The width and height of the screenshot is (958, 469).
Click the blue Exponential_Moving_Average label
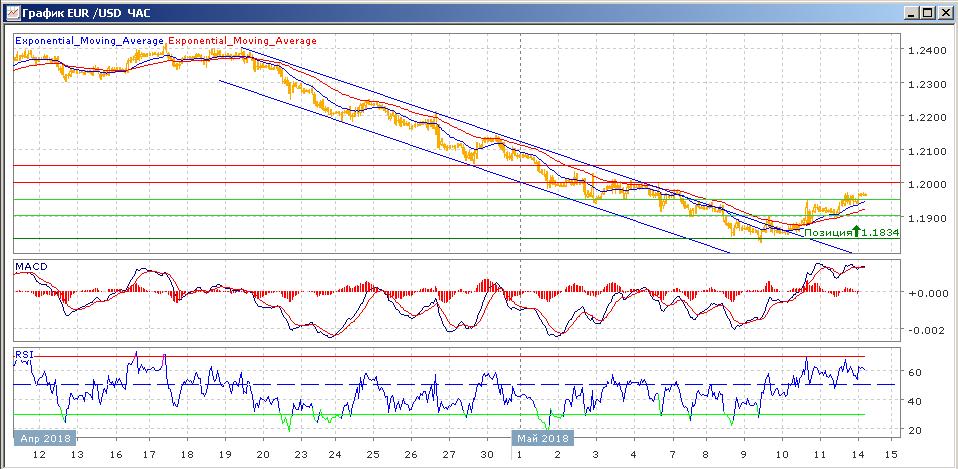(x=89, y=41)
